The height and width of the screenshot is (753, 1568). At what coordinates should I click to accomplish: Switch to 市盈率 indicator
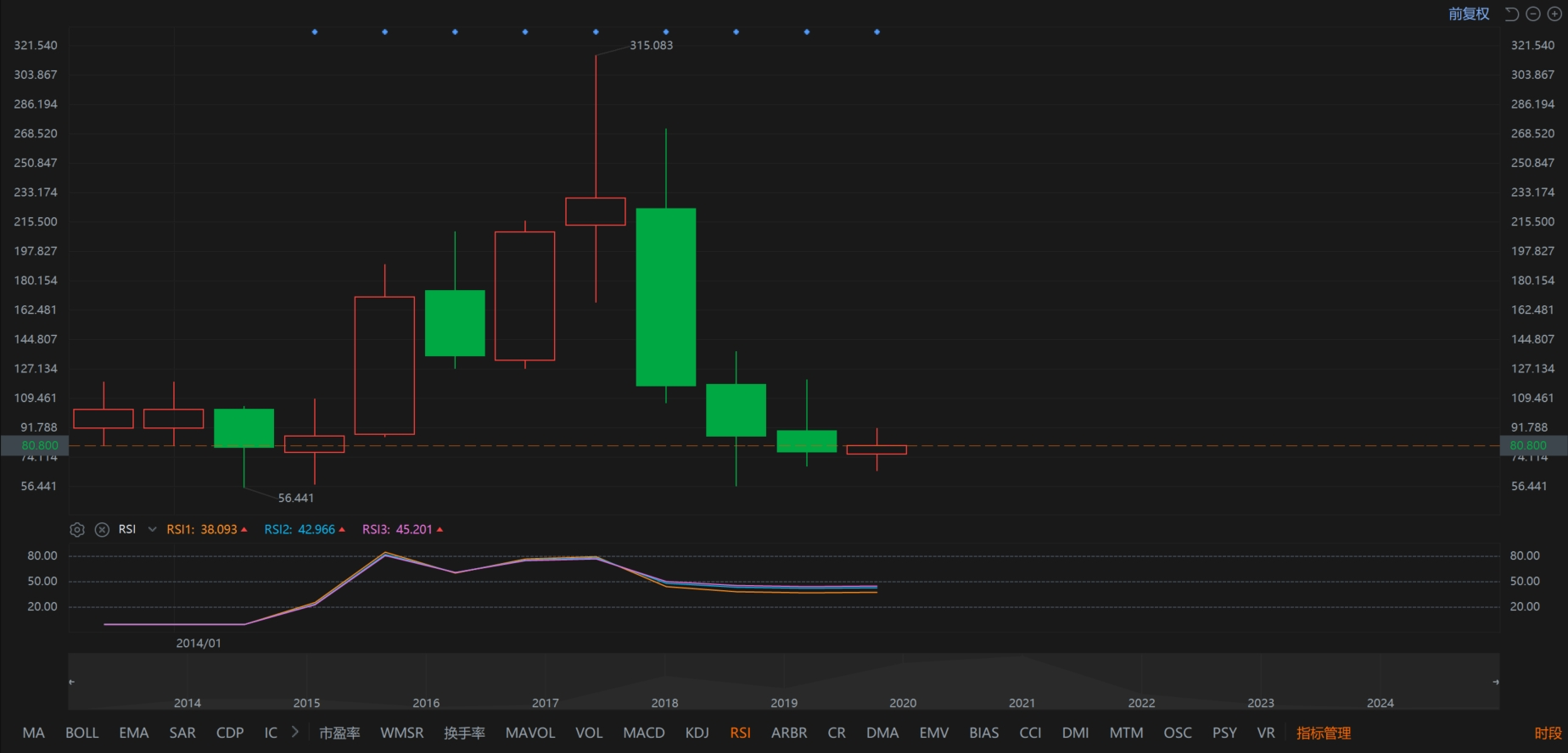coord(339,733)
